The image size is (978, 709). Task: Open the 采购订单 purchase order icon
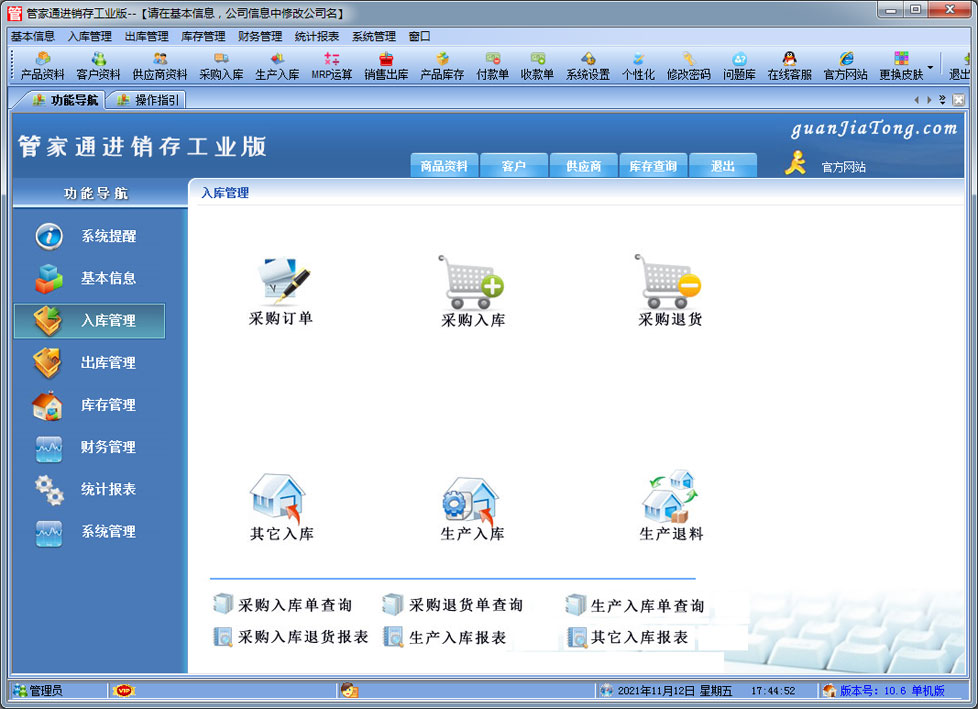pyautogui.click(x=281, y=283)
